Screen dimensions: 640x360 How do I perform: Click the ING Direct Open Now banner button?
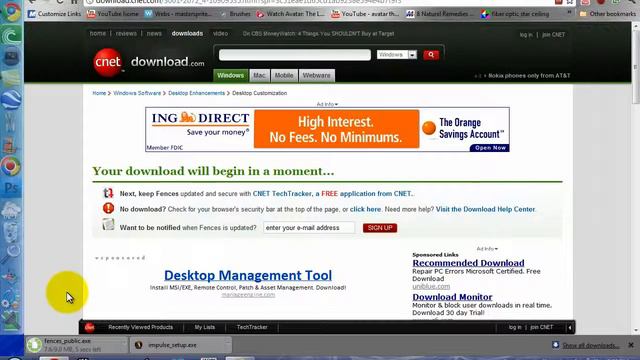coord(490,148)
